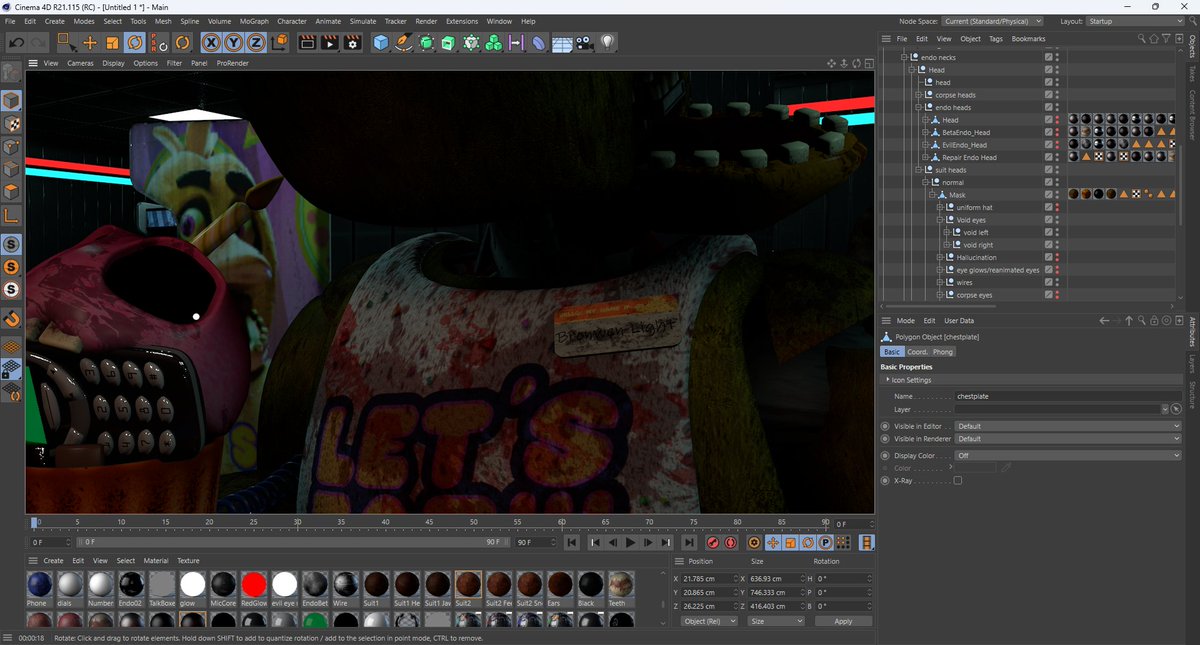Open the Extensions menu
This screenshot has width=1200, height=645.
click(x=462, y=21)
